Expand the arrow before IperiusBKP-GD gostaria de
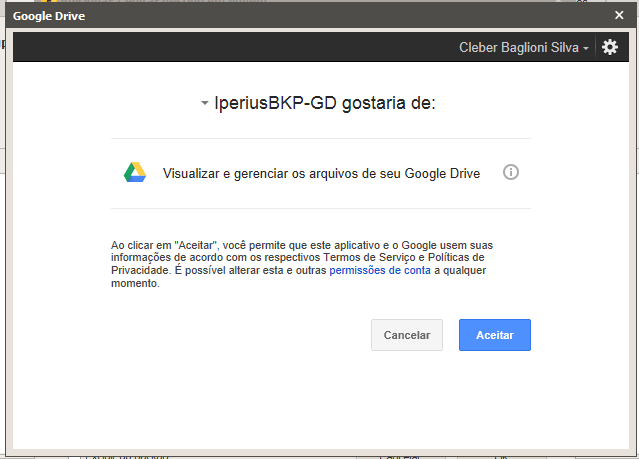639x459 pixels. point(205,103)
